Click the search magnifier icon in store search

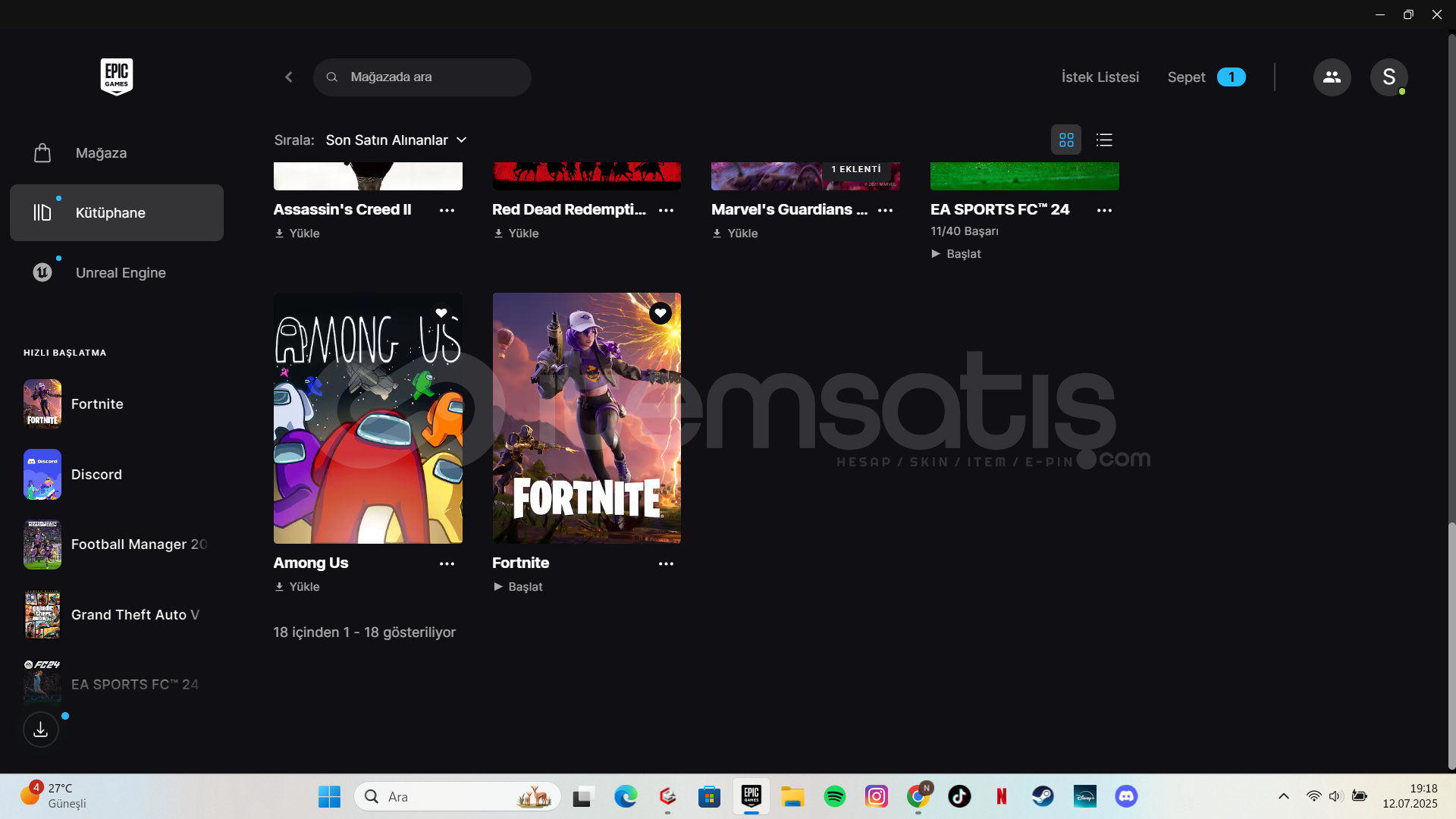click(x=332, y=77)
